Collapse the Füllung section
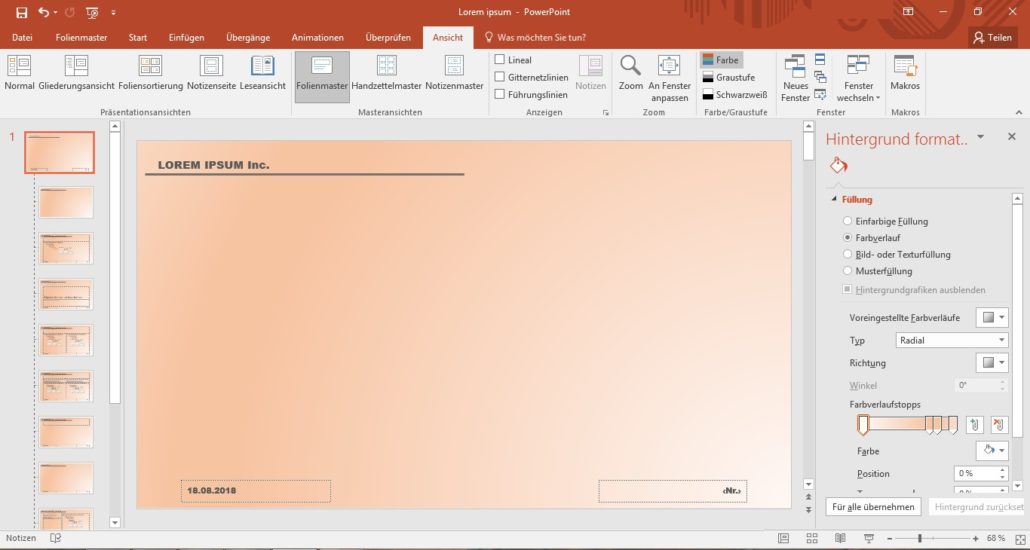This screenshot has height=550, width=1030. pyautogui.click(x=834, y=199)
